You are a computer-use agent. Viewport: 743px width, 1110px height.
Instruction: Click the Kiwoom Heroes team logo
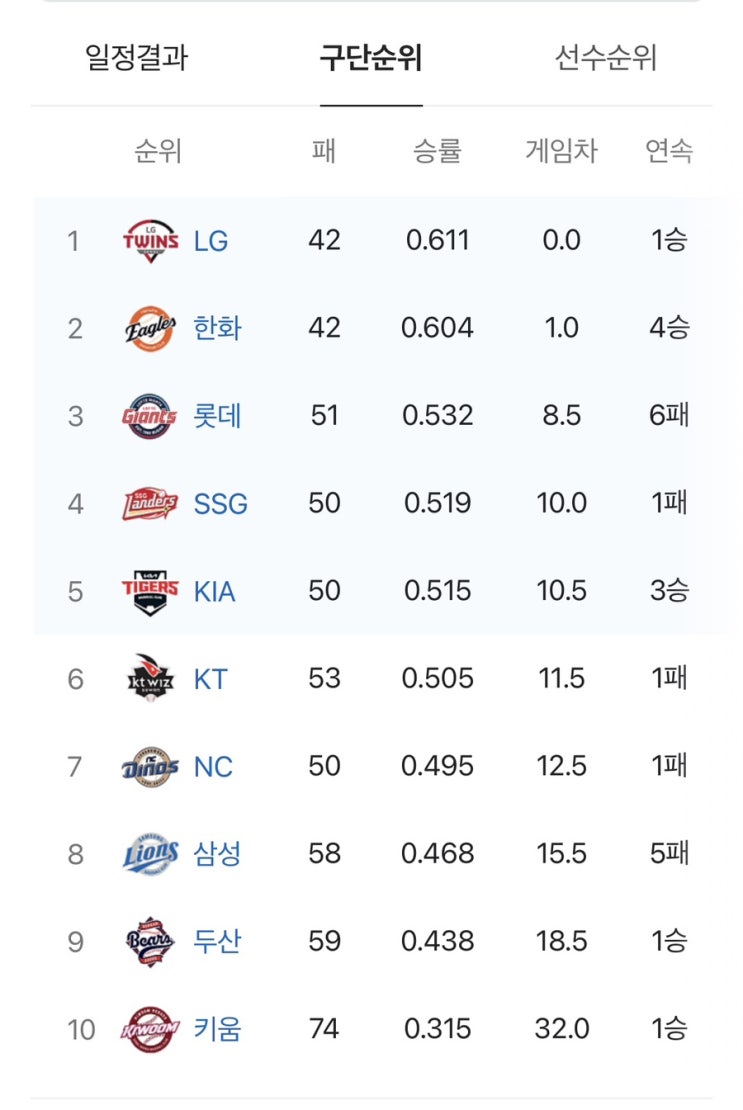coord(151,1029)
